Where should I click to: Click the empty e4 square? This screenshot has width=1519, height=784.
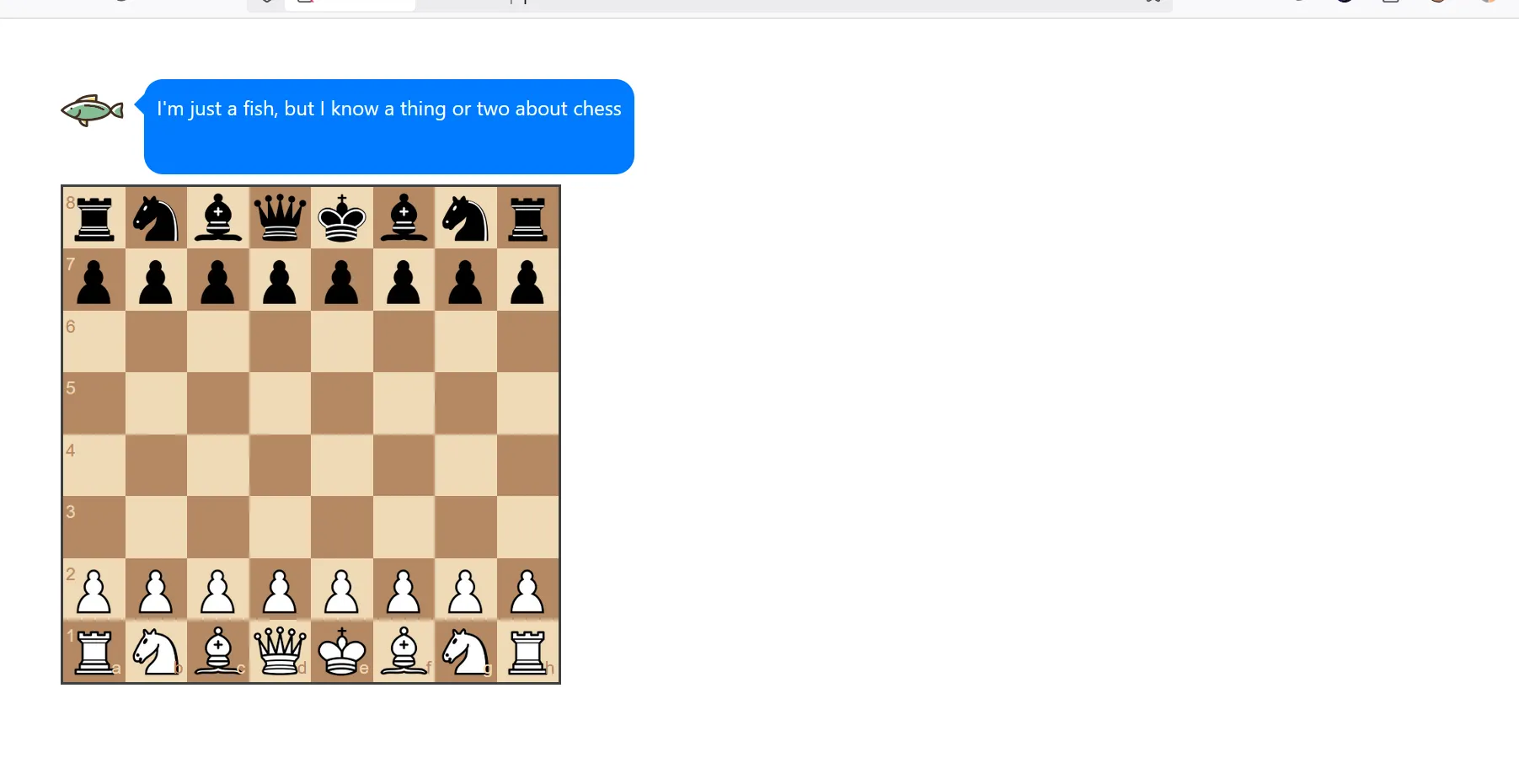click(x=342, y=466)
